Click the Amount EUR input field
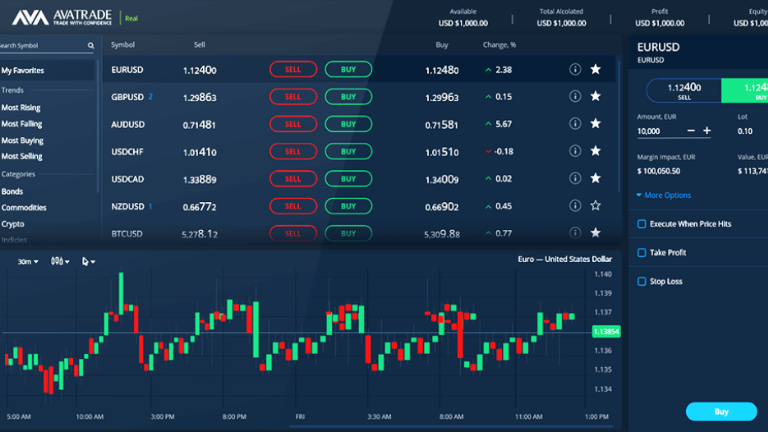 click(658, 131)
